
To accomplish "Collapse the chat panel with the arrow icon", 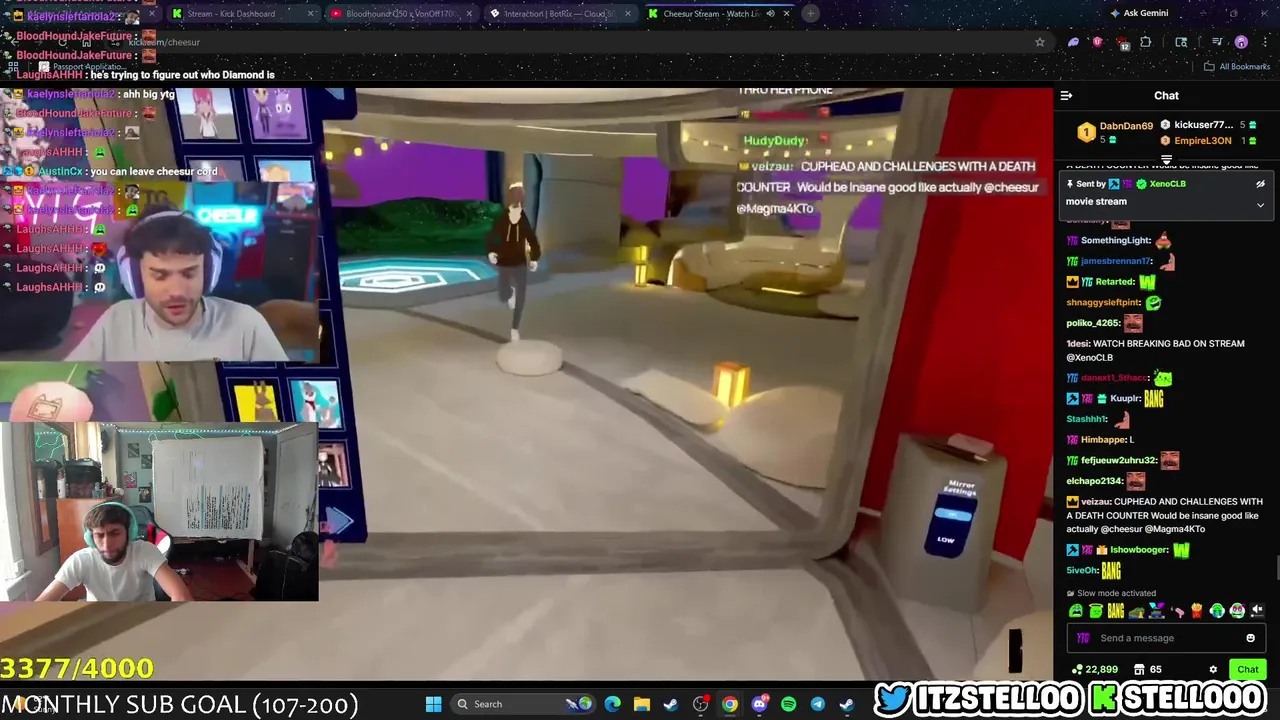I will click(1066, 96).
